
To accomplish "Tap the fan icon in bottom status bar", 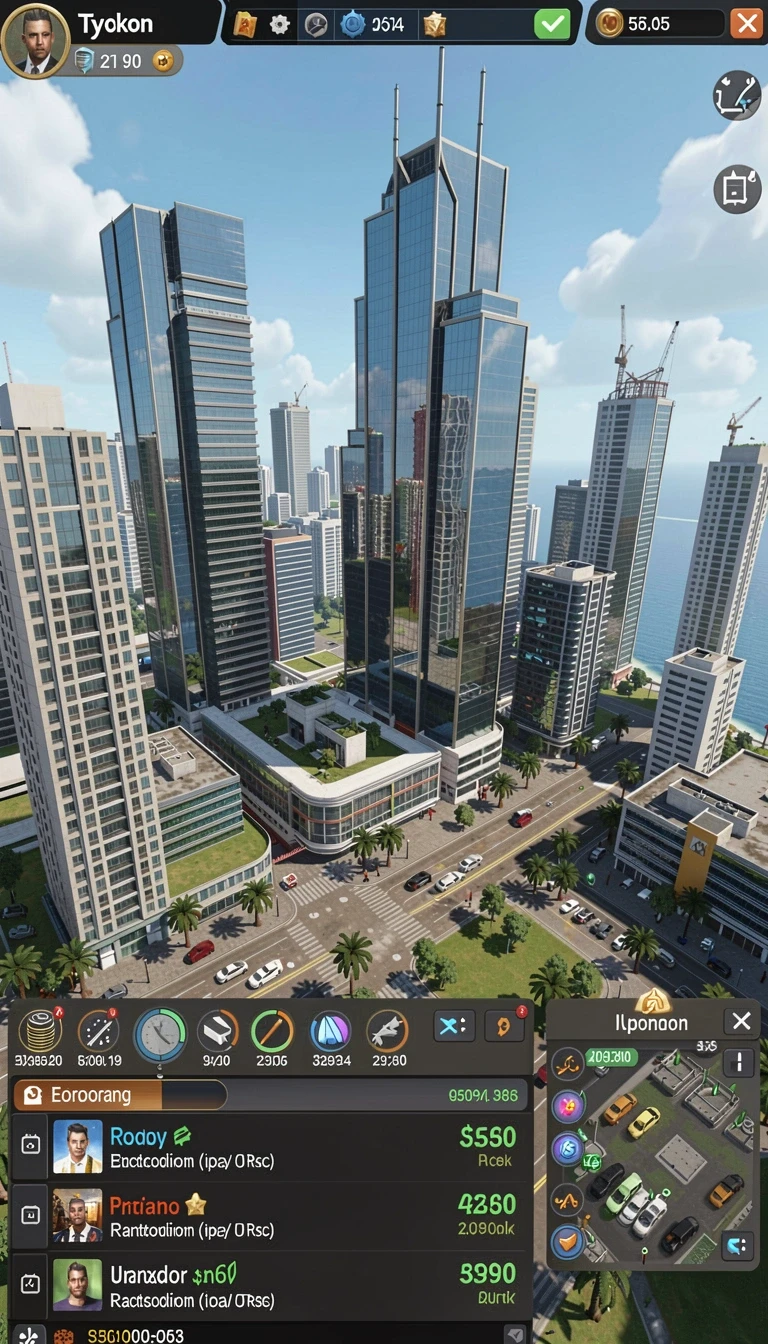I will [x=27, y=1334].
